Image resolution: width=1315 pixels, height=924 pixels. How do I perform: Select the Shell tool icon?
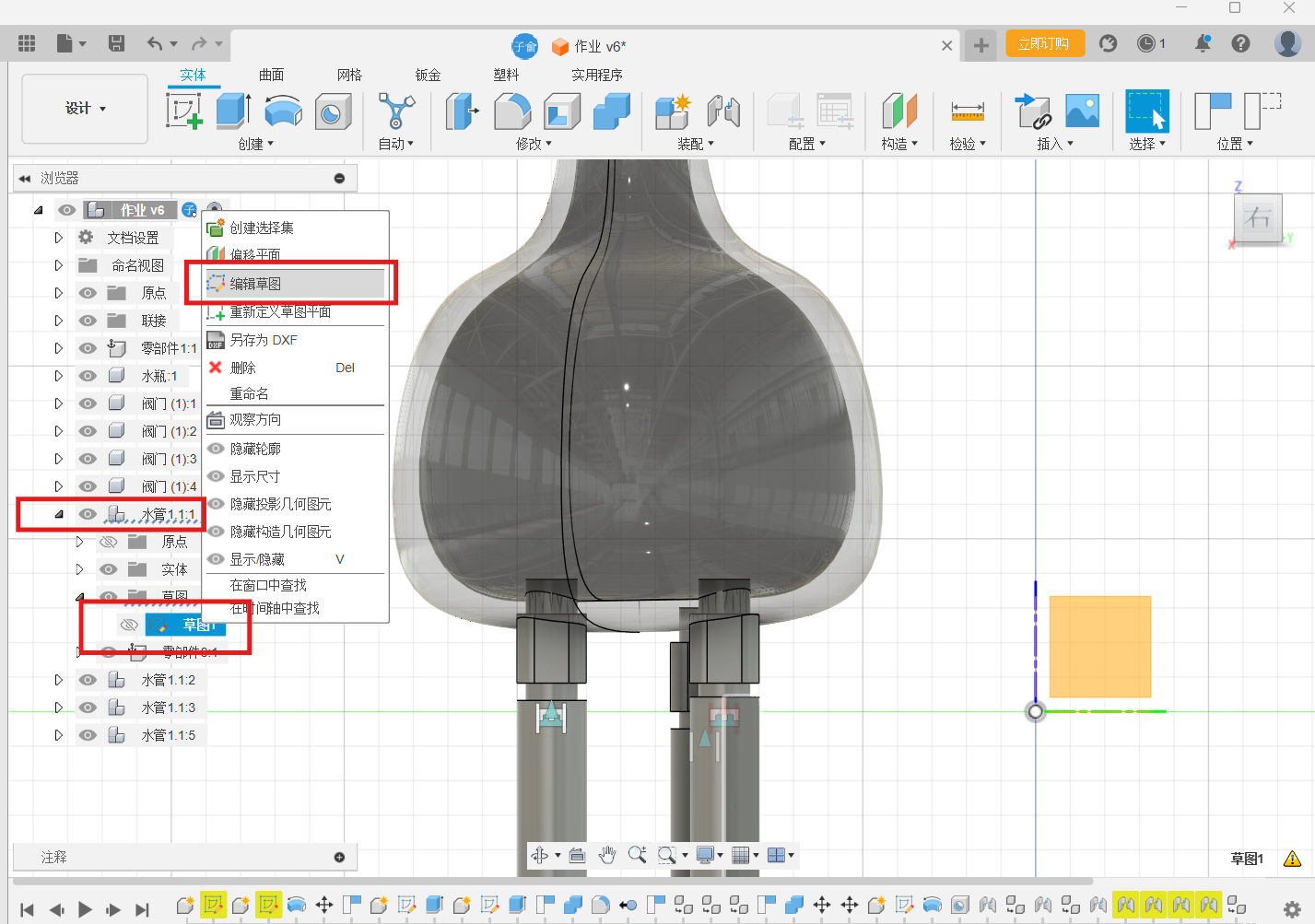[x=562, y=111]
